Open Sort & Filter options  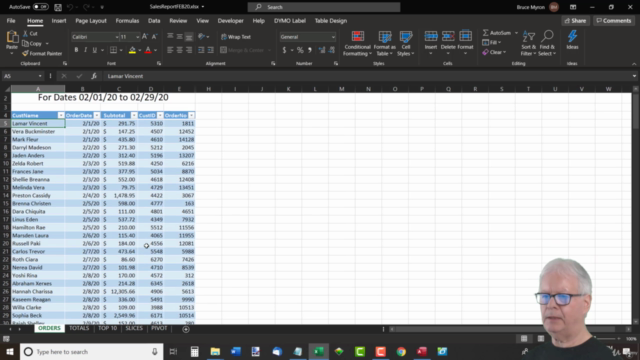coord(529,43)
